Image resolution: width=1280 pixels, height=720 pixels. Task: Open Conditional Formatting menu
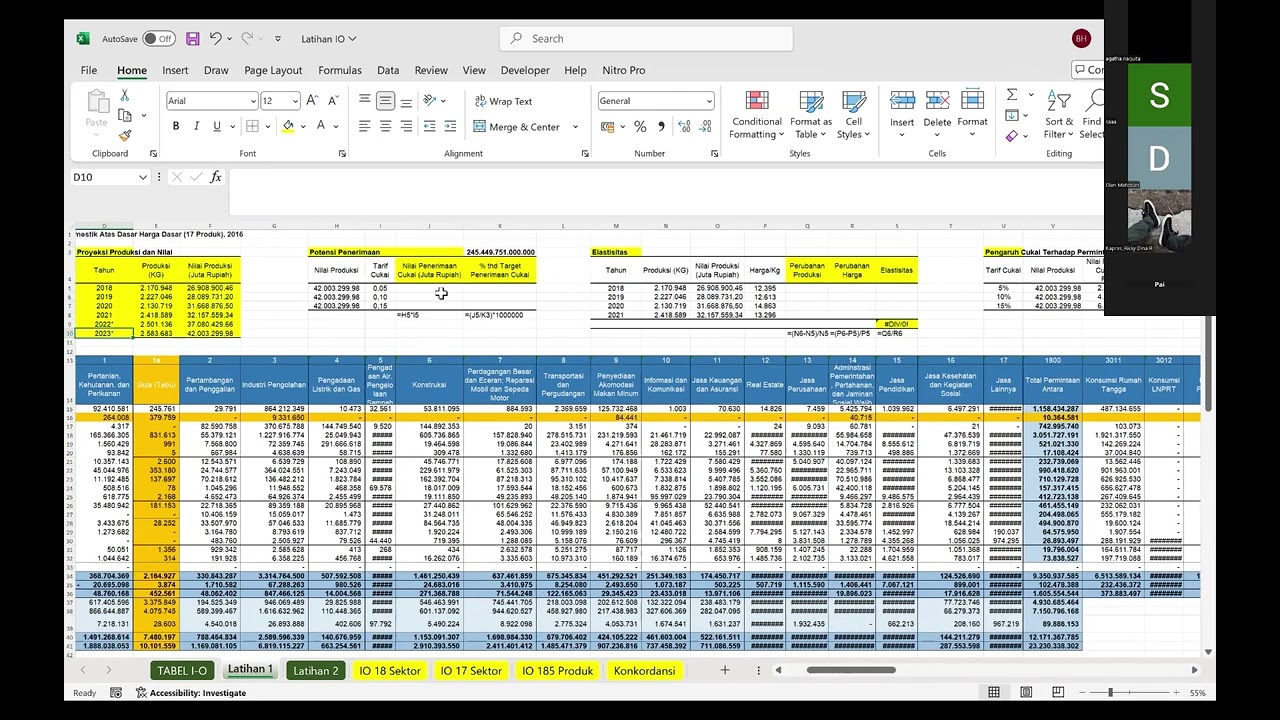click(756, 114)
